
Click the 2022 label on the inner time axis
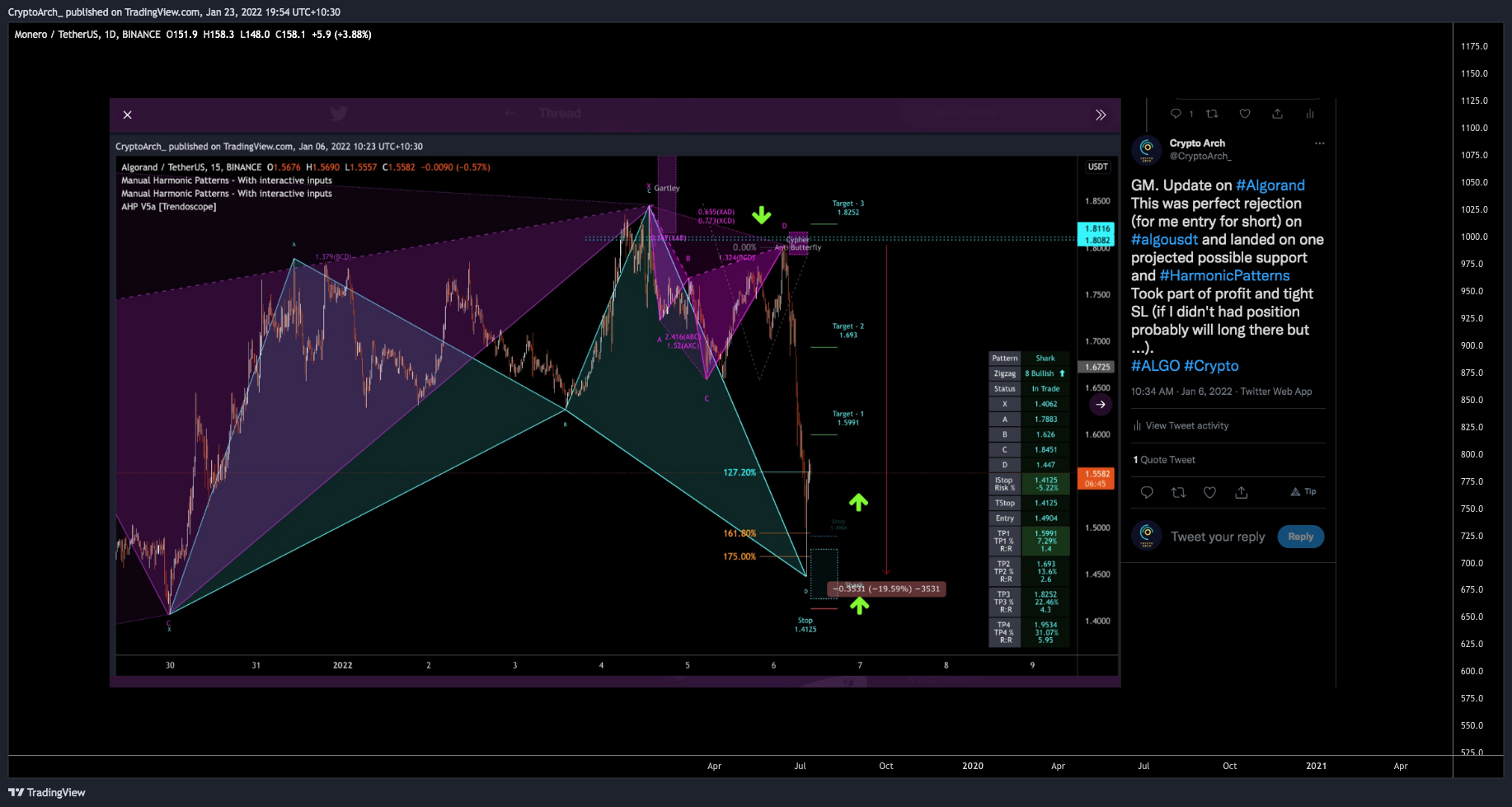(342, 665)
